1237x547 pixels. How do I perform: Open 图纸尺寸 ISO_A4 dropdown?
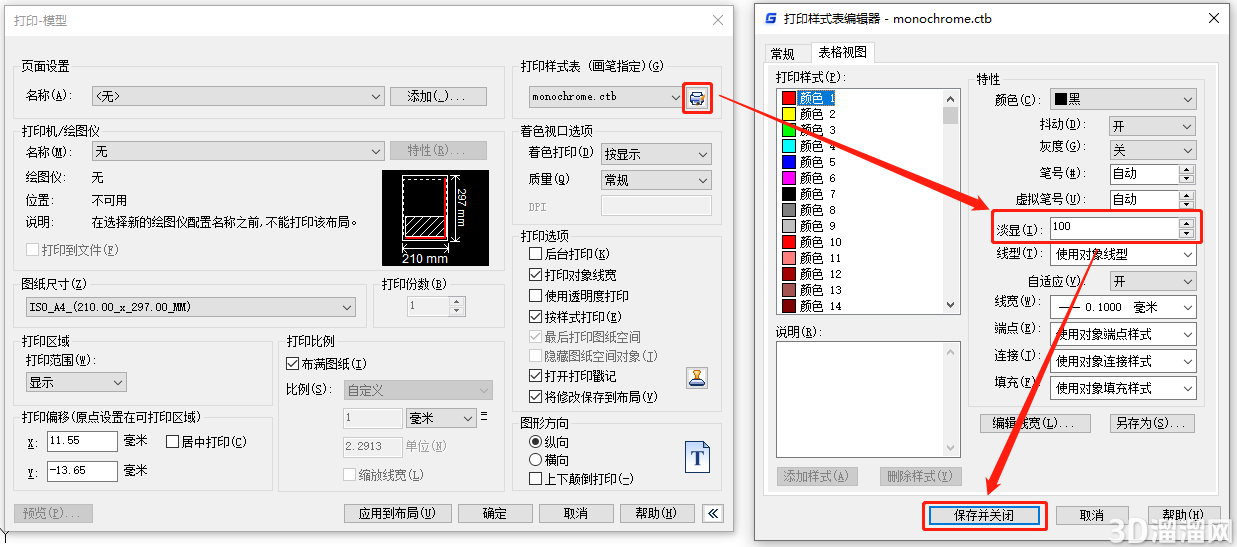192,307
